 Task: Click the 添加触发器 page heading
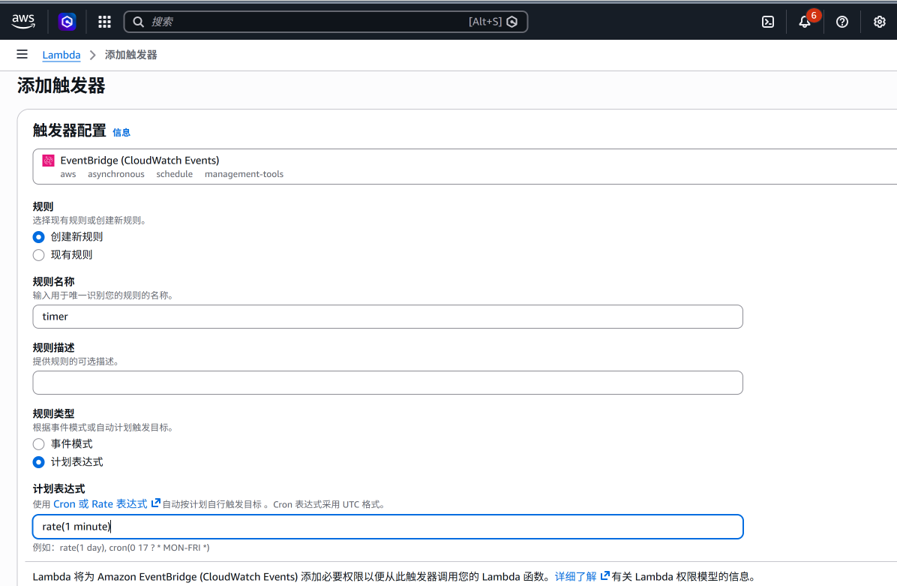61,86
